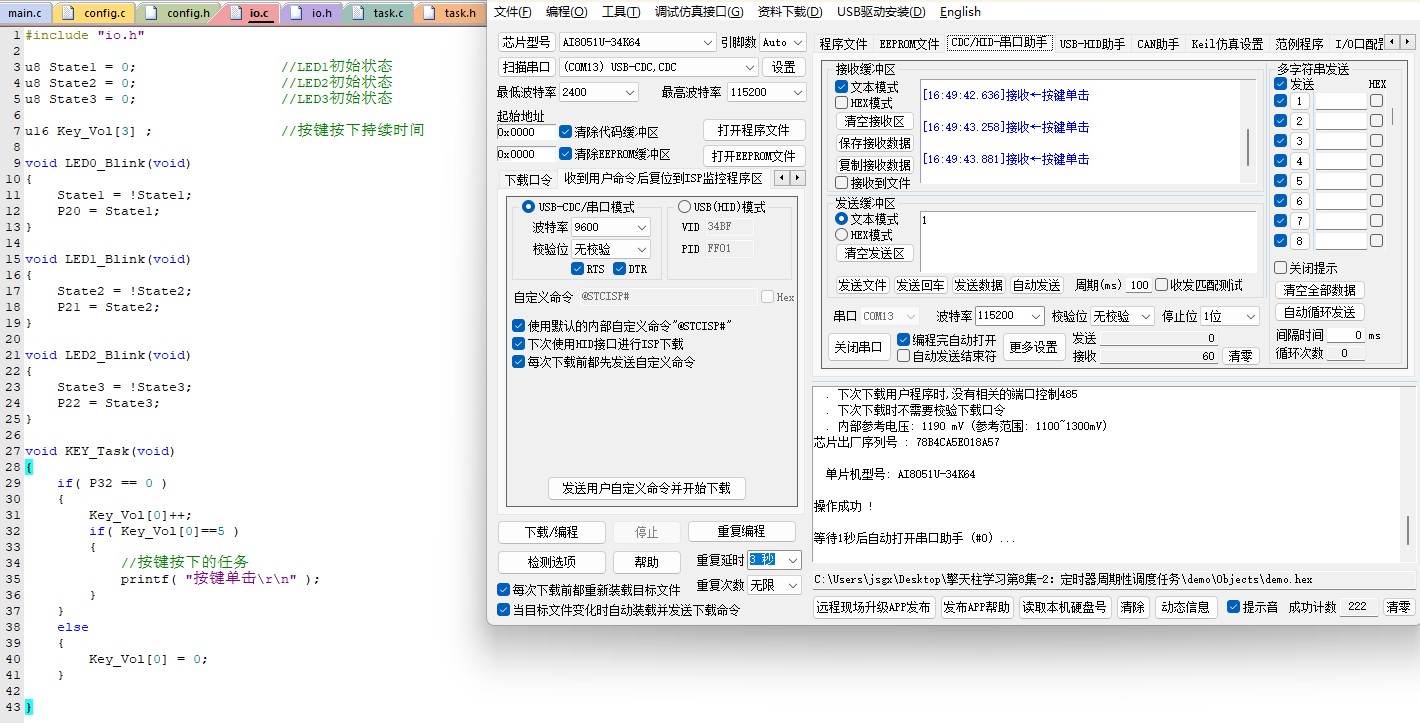Image resolution: width=1420 pixels, height=723 pixels.
Task: Click the 清空接收区 button
Action: coord(875,121)
